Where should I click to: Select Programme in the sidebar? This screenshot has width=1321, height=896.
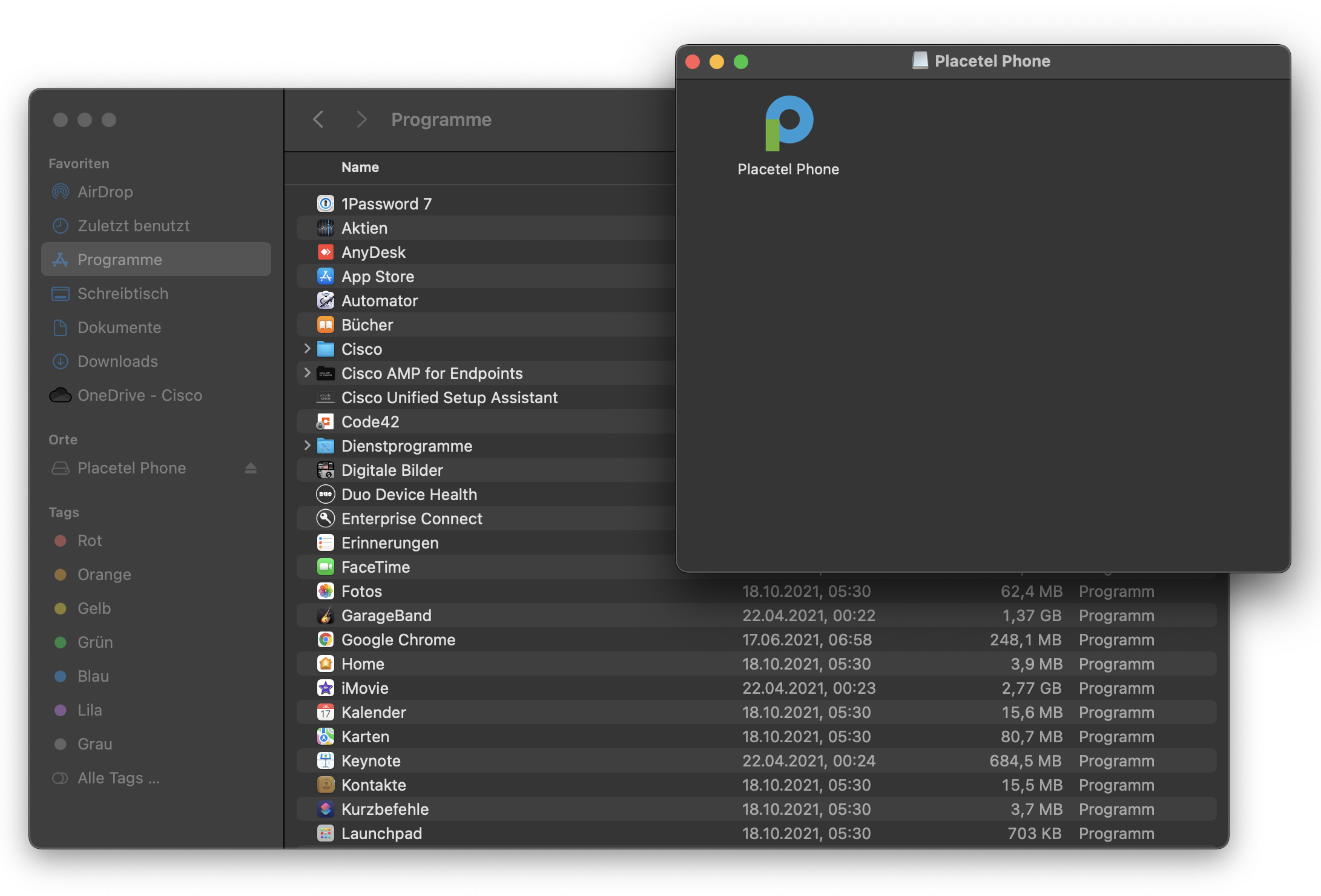click(156, 260)
